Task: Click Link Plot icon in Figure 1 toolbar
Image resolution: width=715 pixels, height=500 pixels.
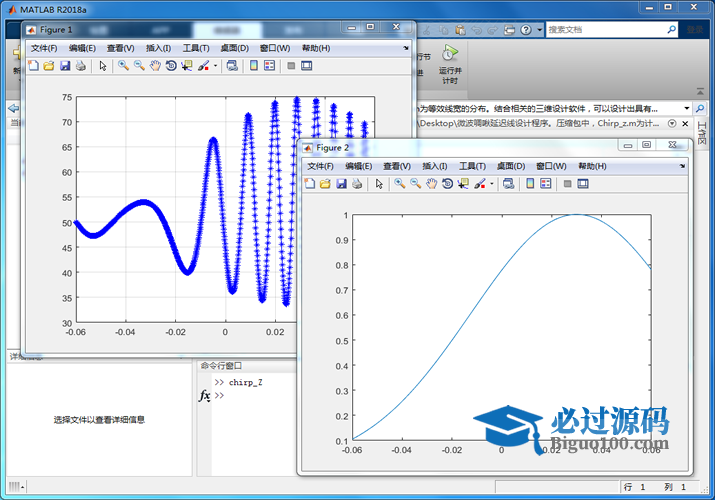Action: point(232,66)
